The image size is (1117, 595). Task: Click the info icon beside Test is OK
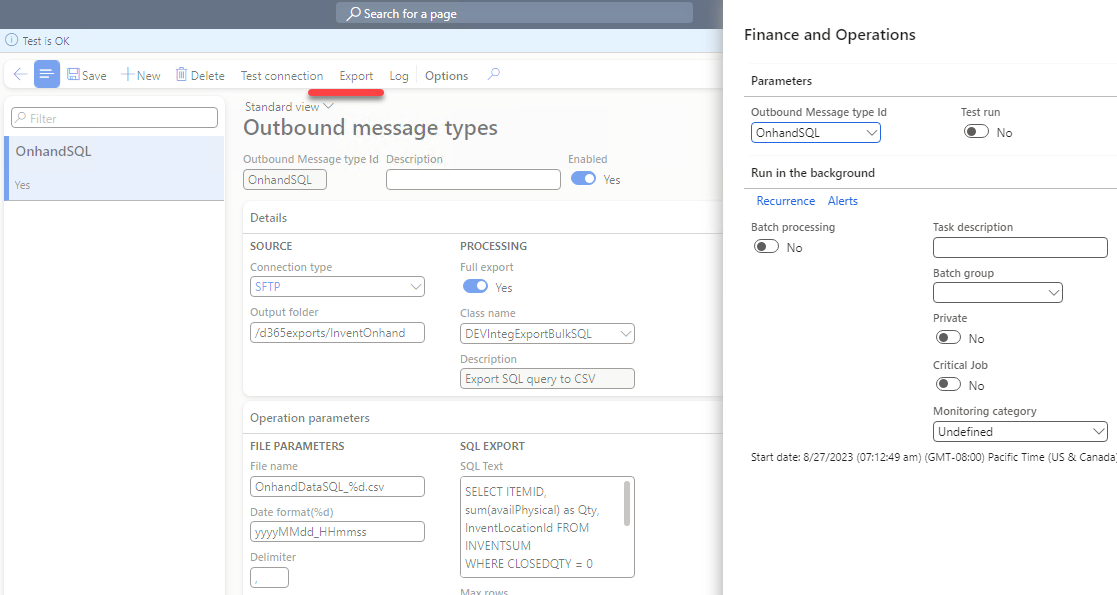11,40
